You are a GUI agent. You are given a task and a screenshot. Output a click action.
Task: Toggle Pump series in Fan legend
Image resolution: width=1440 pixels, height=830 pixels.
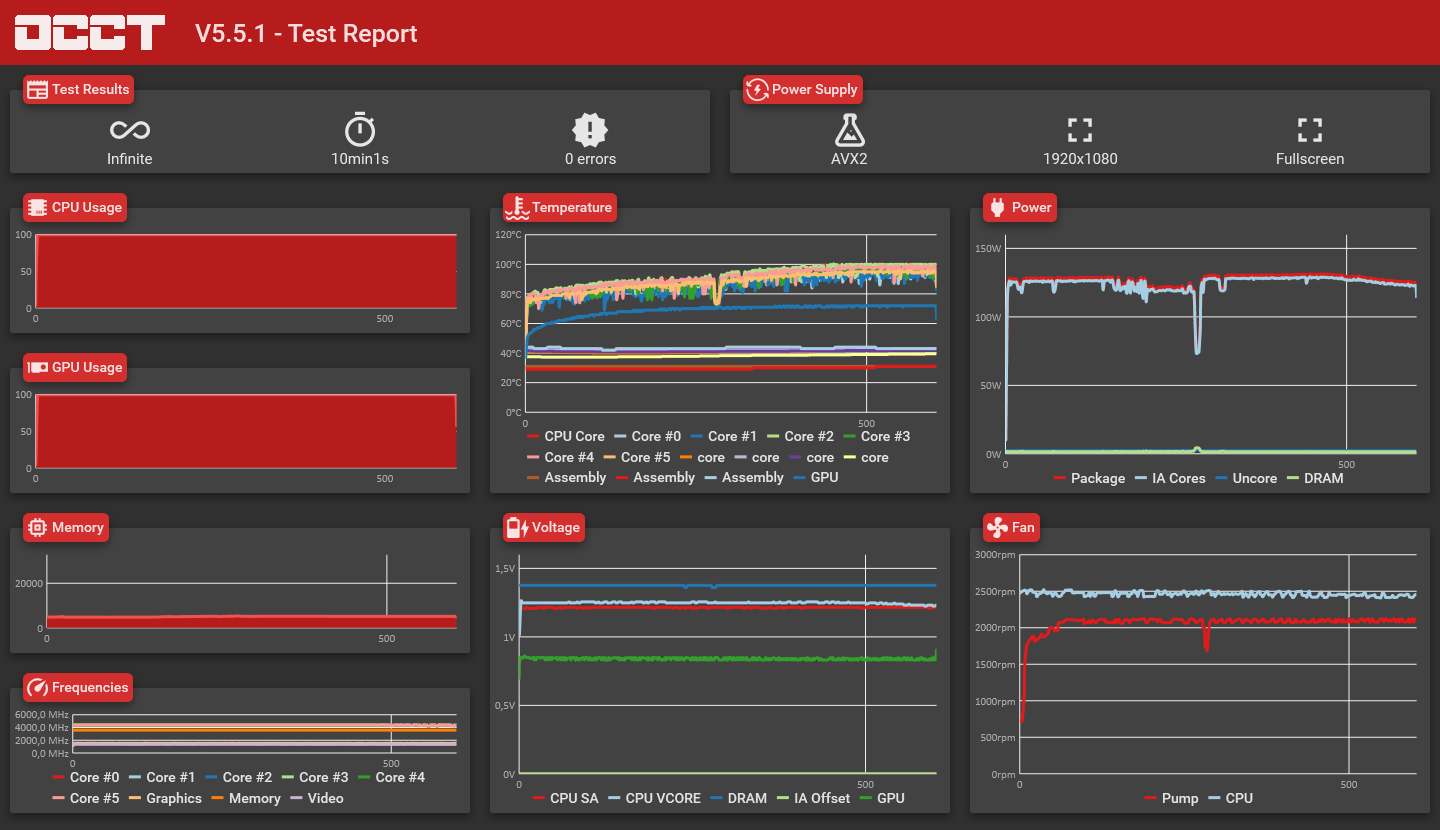[1171, 798]
